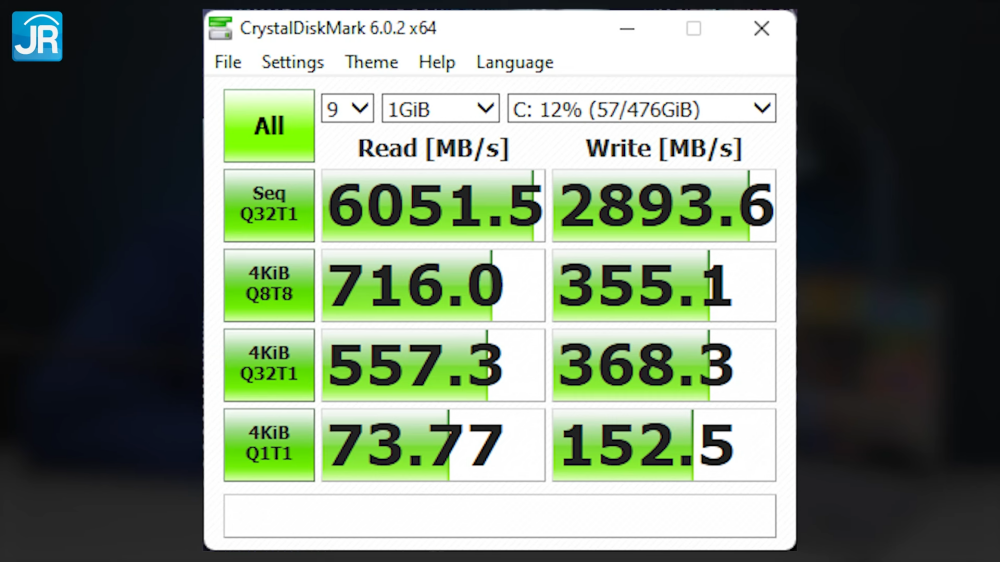This screenshot has height=562, width=1000.
Task: Click the 4KiB Q32T1 write value 368.3
Action: [x=664, y=365]
